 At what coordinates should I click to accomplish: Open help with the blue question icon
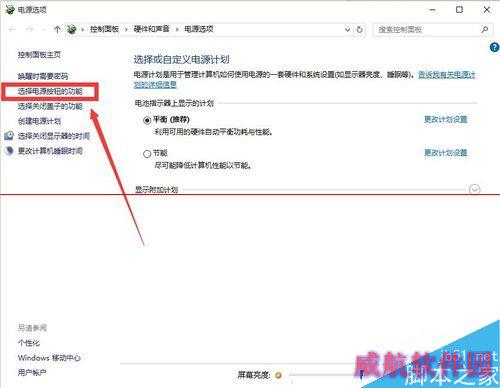point(494,47)
